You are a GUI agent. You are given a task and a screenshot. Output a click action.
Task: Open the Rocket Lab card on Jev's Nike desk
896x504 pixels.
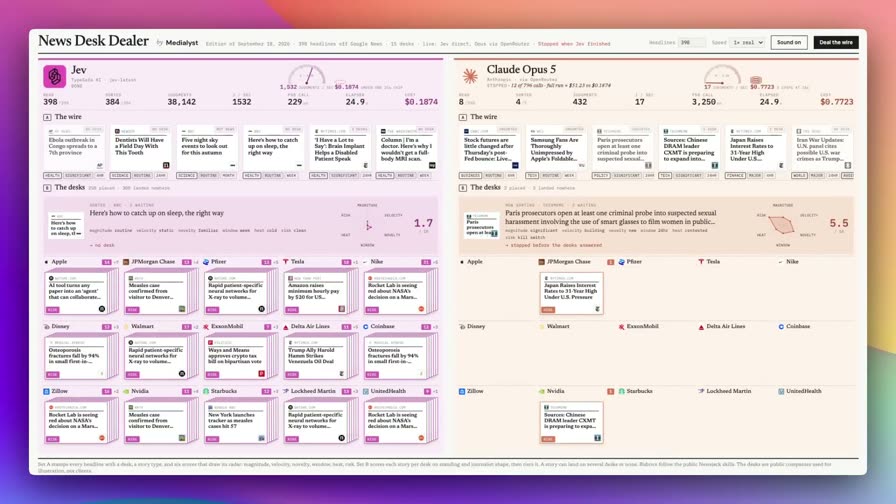coord(395,293)
